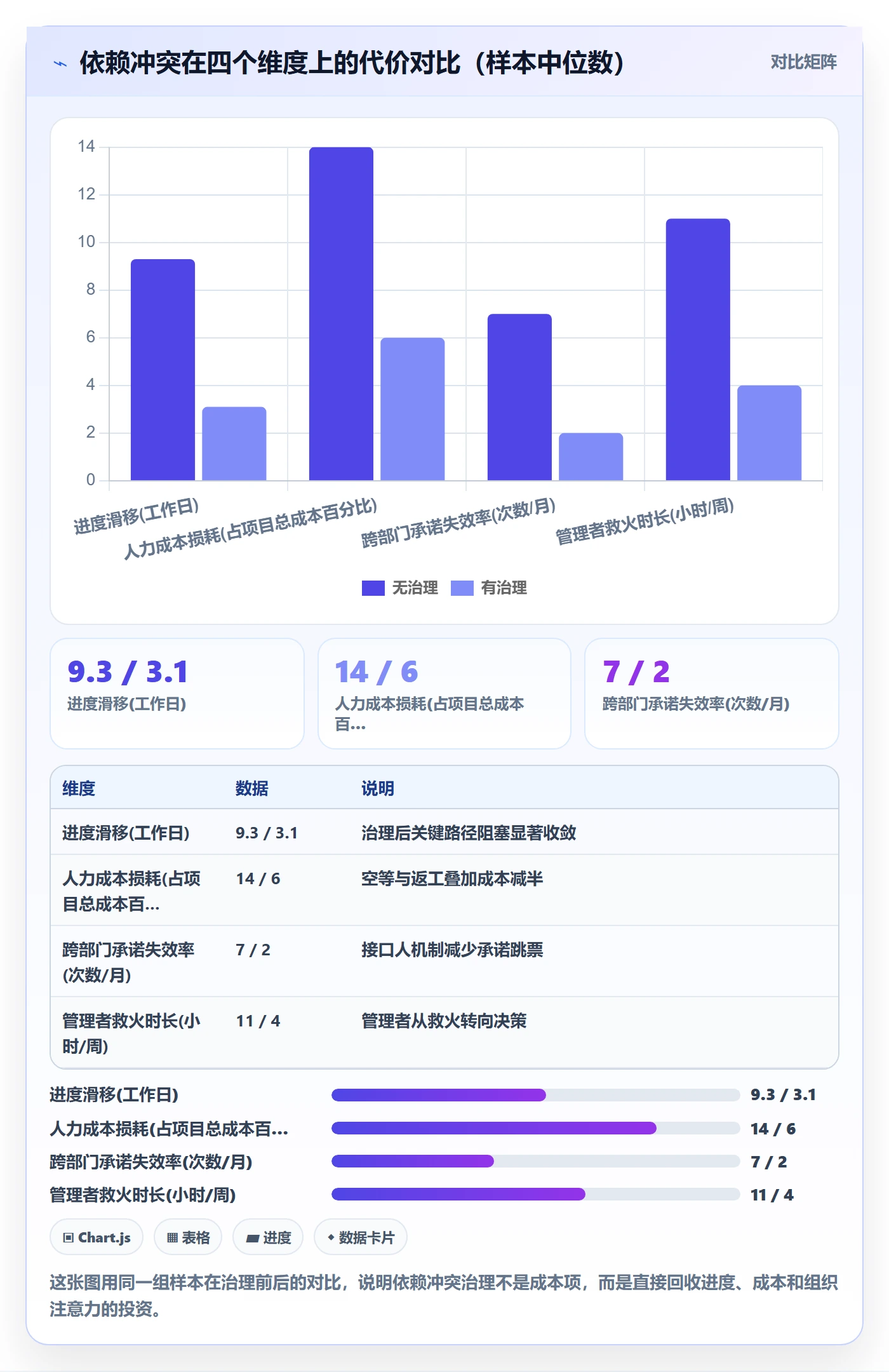Click the diamond icon in 数据卡片 chip
The height and width of the screenshot is (1372, 889).
[x=331, y=1237]
